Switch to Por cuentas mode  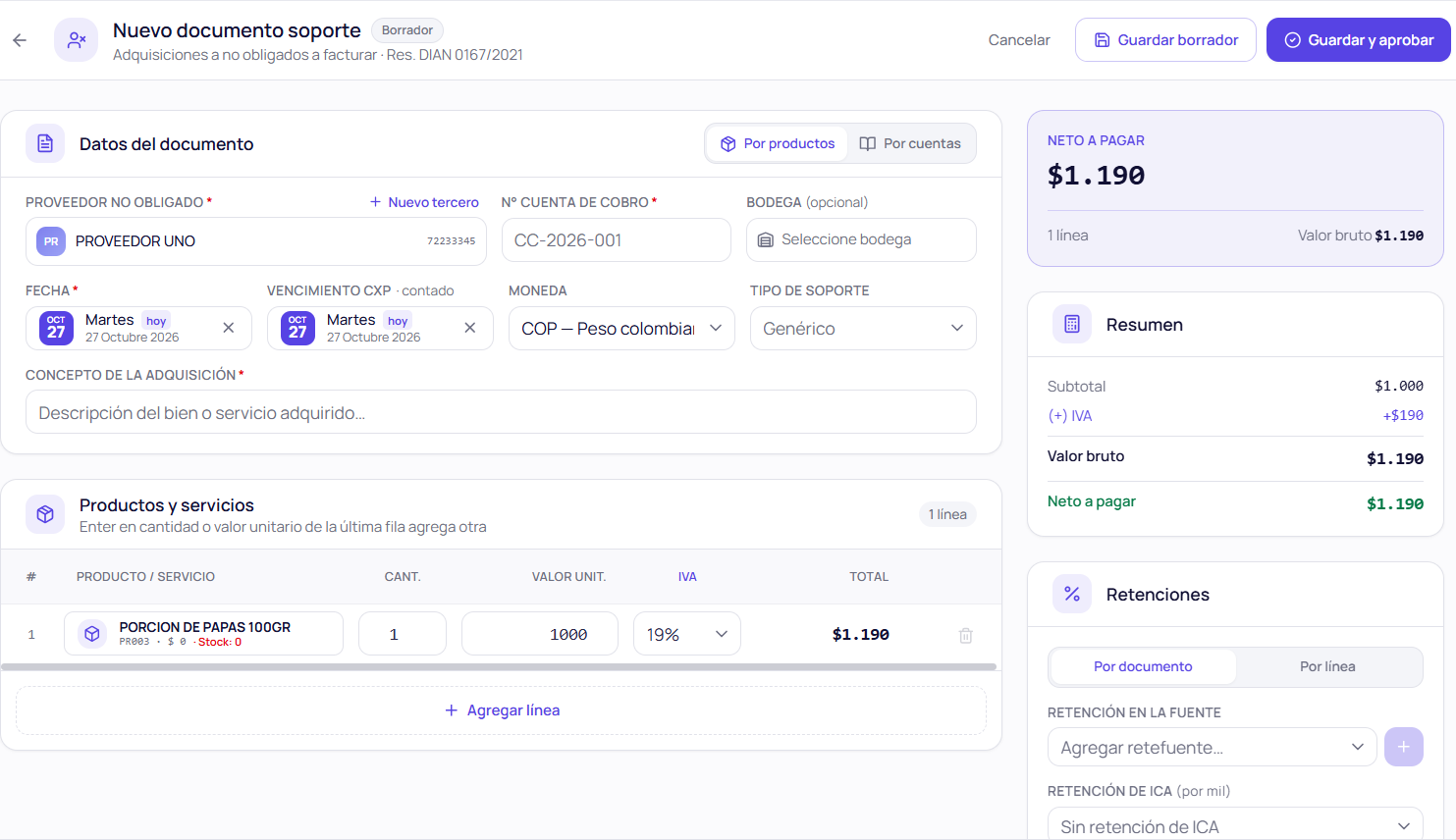point(910,143)
